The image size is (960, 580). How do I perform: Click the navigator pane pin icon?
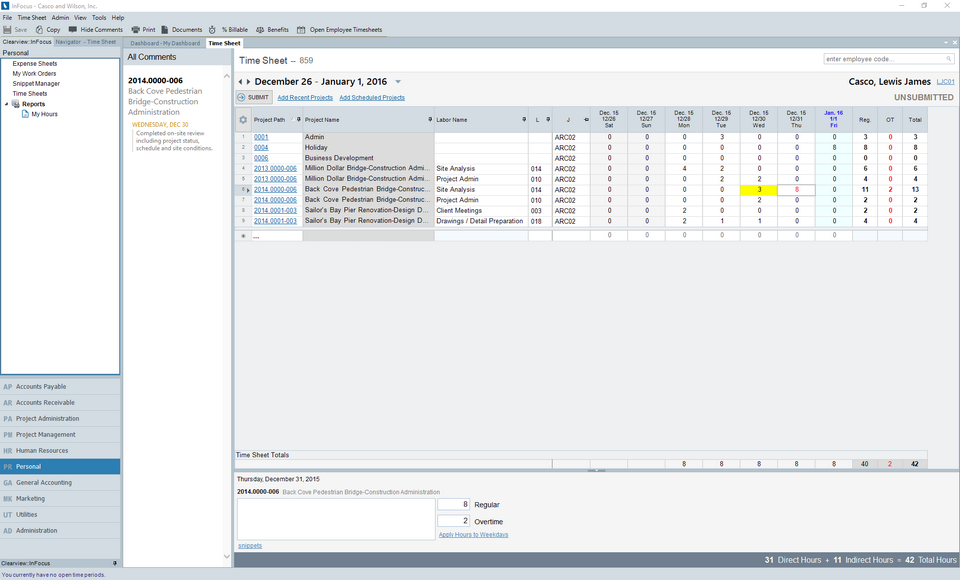(114, 563)
